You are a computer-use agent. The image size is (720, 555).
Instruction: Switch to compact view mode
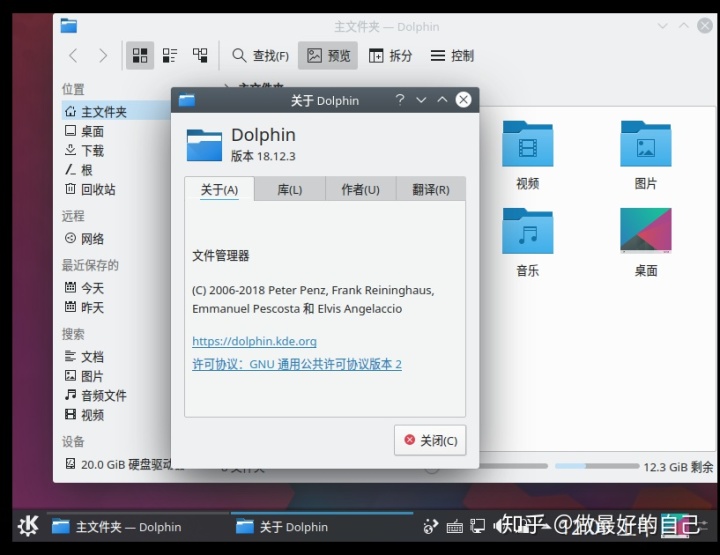point(170,56)
